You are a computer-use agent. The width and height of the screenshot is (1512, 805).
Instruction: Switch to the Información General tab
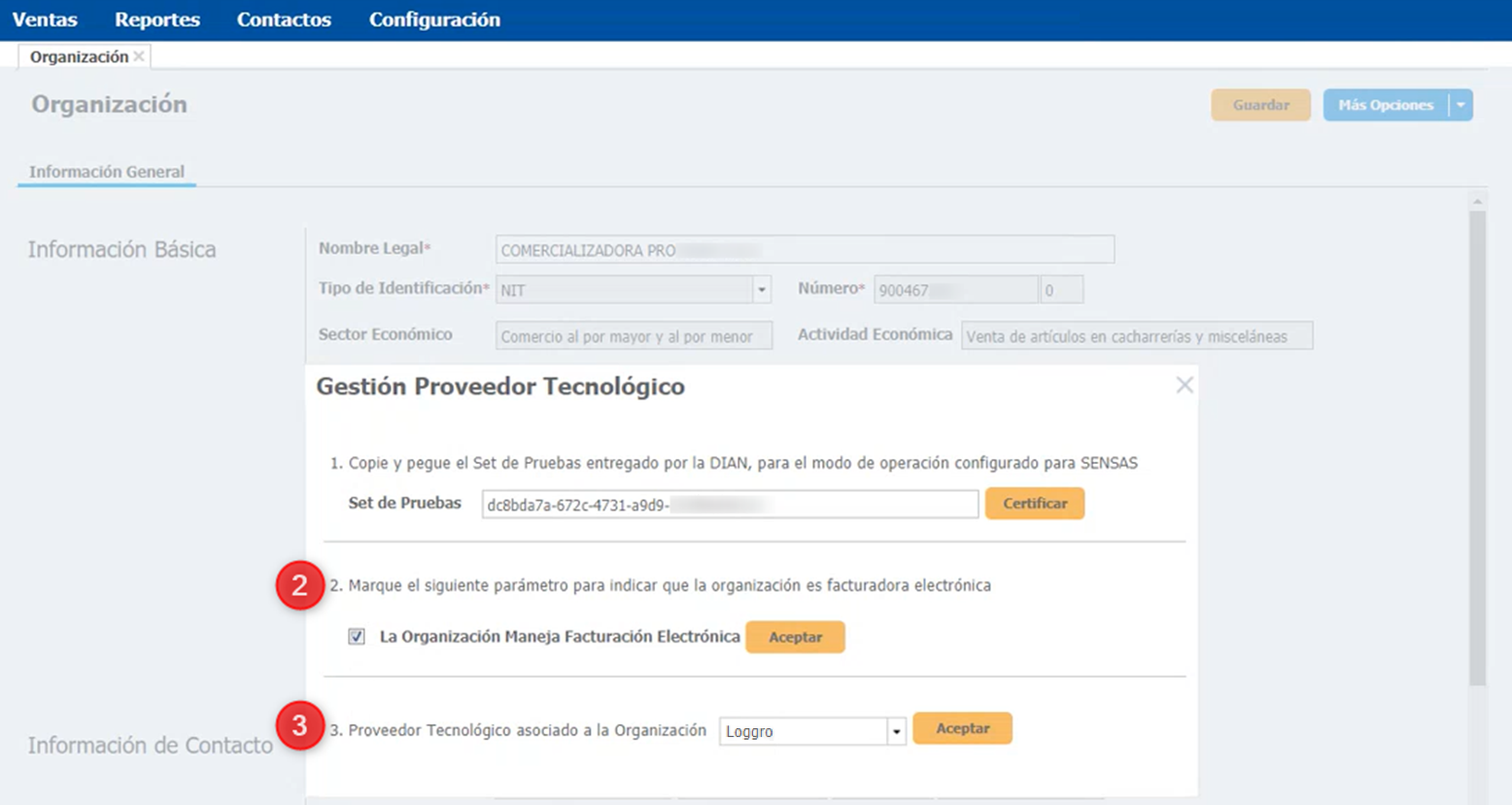pos(107,172)
